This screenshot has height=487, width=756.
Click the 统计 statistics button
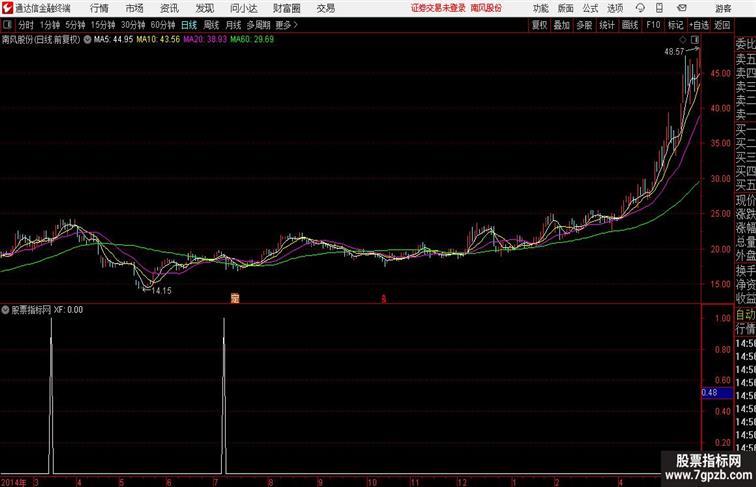tap(607, 25)
